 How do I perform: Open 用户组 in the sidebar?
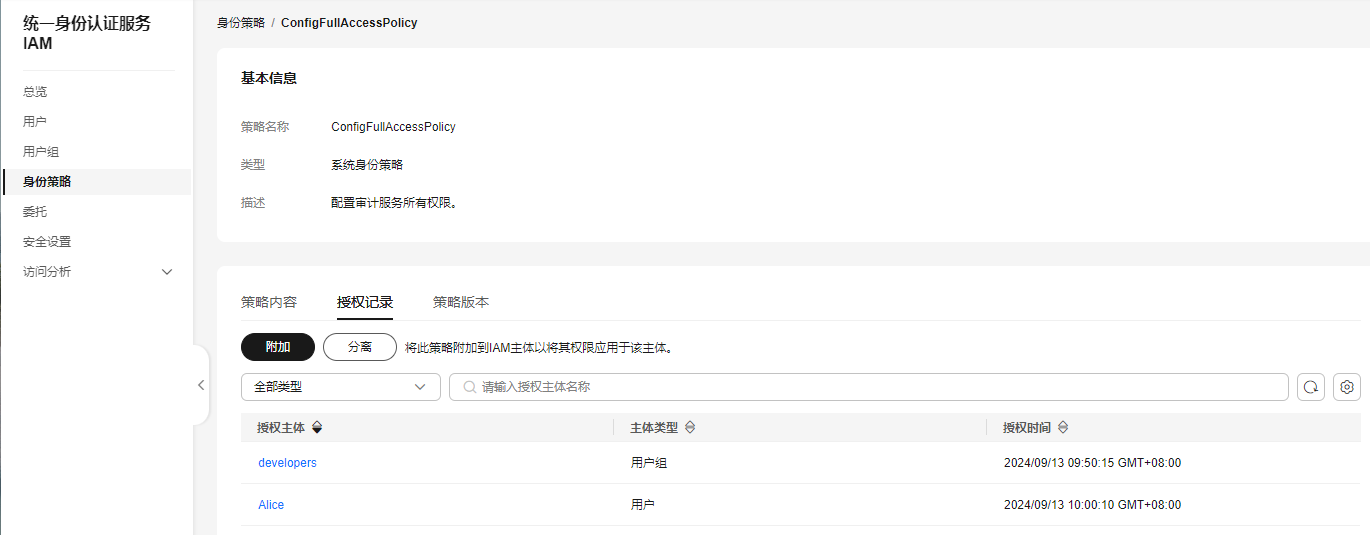[x=41, y=152]
